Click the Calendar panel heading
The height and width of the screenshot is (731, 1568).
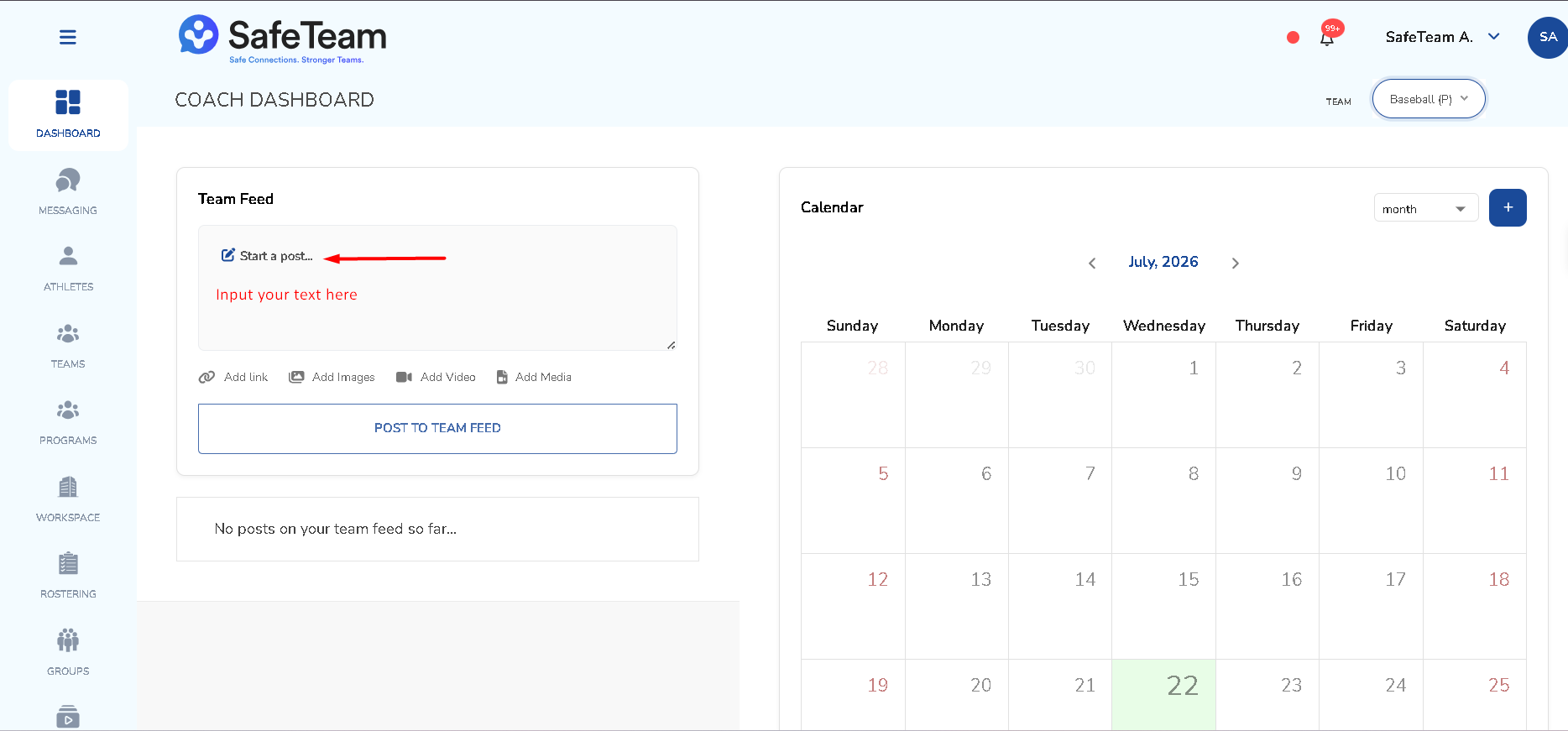point(832,207)
